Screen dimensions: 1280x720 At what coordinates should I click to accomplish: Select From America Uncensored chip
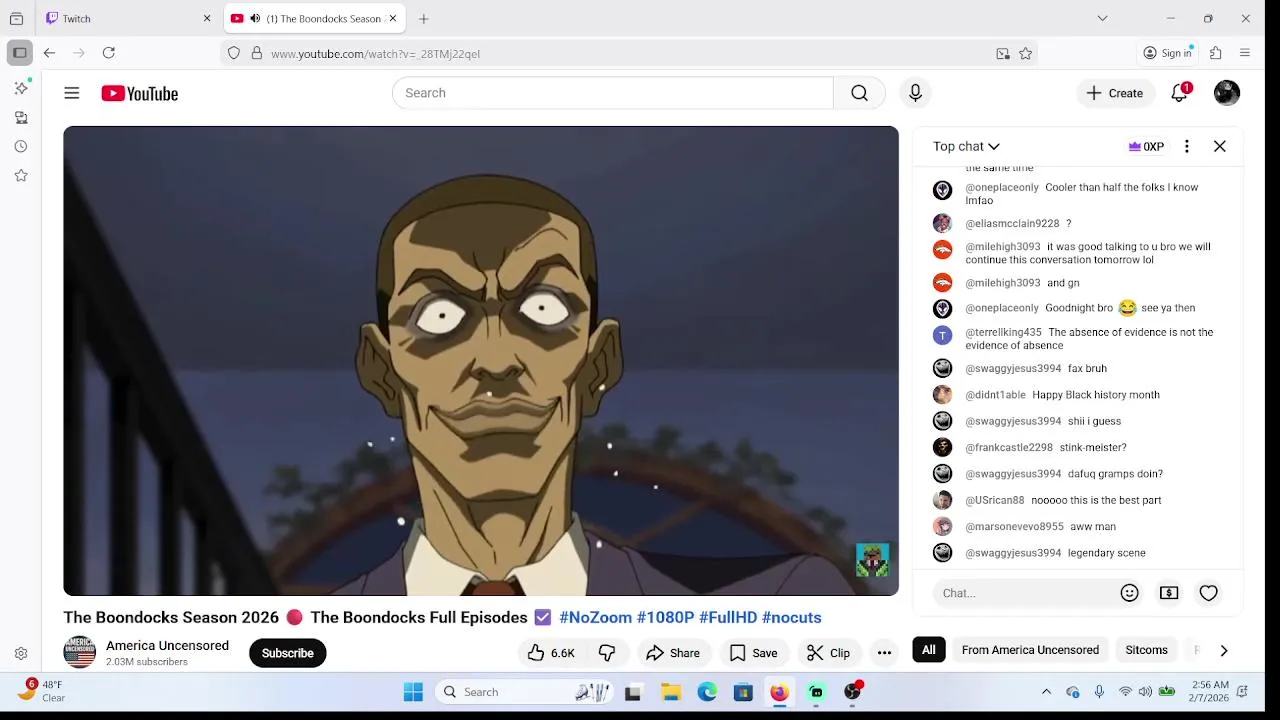[1030, 650]
